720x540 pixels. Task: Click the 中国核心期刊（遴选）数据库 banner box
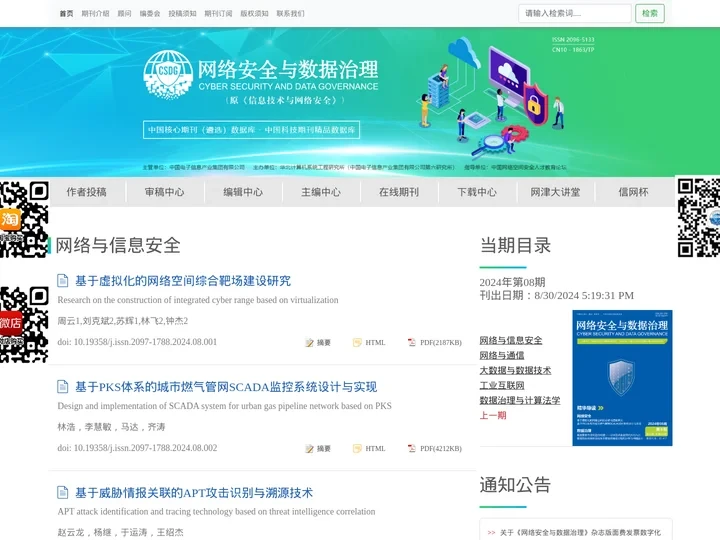pos(251,130)
